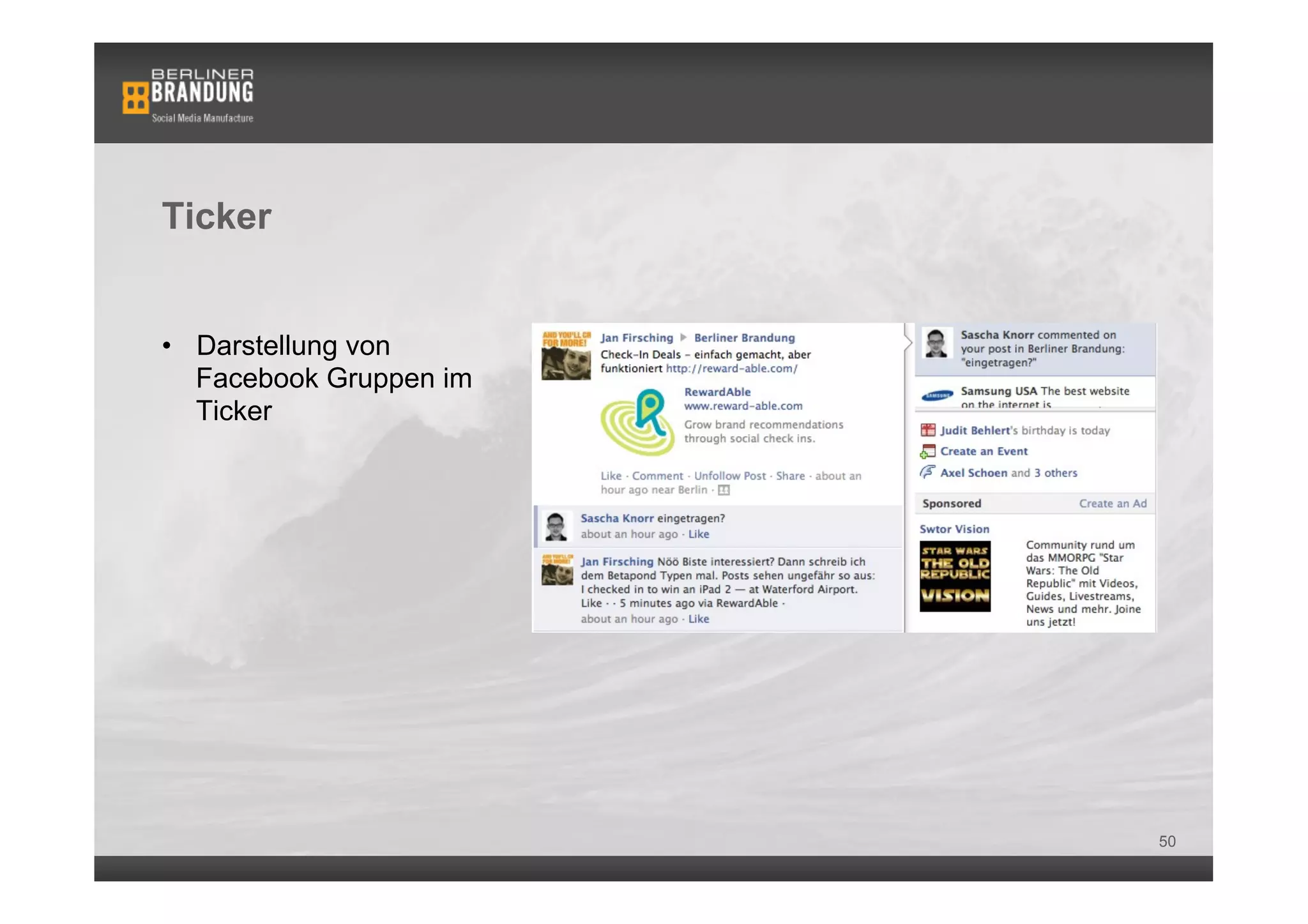Click the Berliner Brandung orange logo icon
Screen dimensions: 1308x924
pos(135,98)
